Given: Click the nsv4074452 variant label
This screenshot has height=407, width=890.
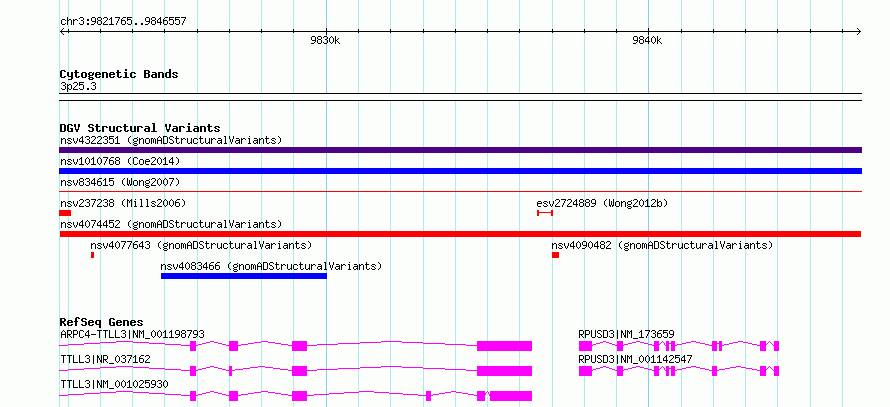Looking at the screenshot, I should click(171, 224).
